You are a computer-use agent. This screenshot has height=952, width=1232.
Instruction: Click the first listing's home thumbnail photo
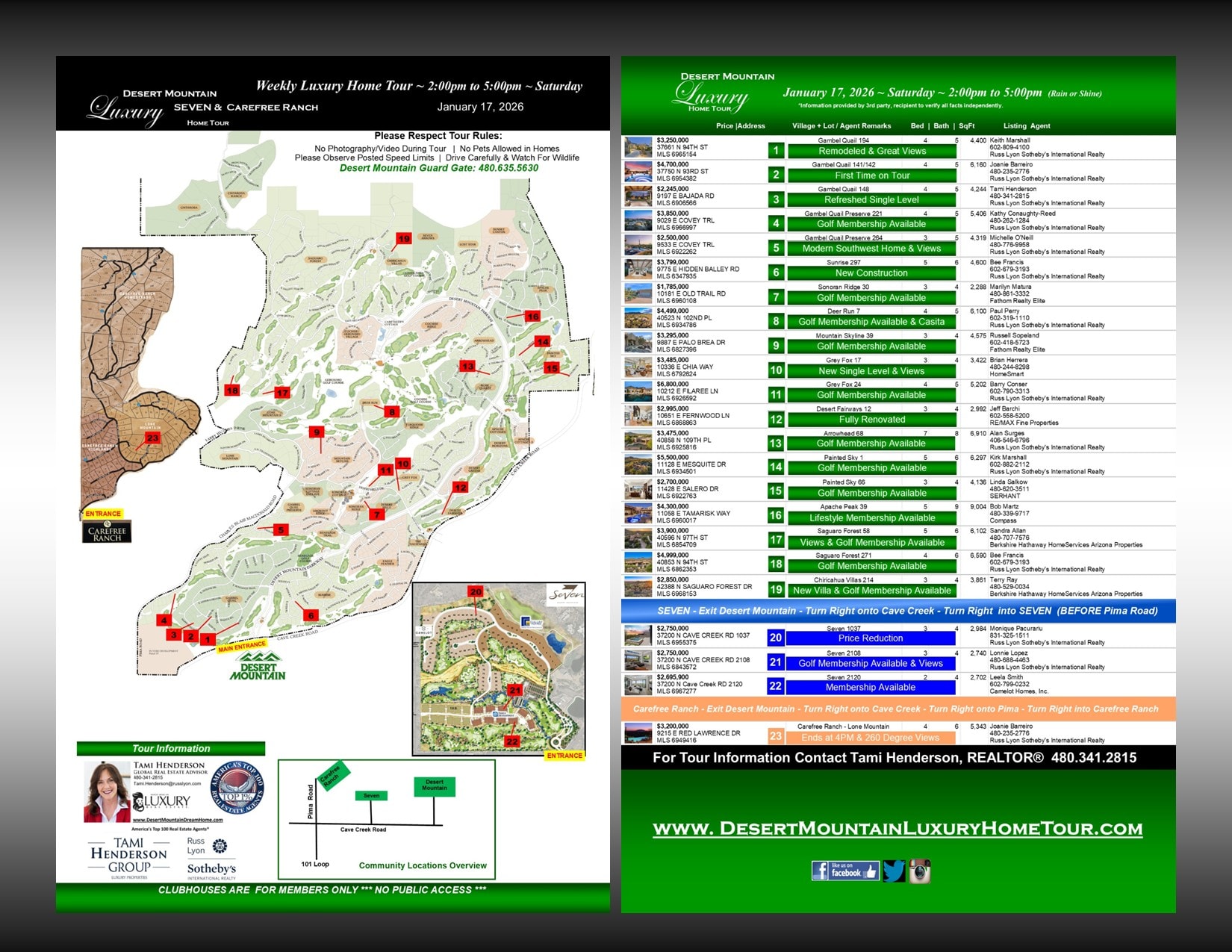638,147
